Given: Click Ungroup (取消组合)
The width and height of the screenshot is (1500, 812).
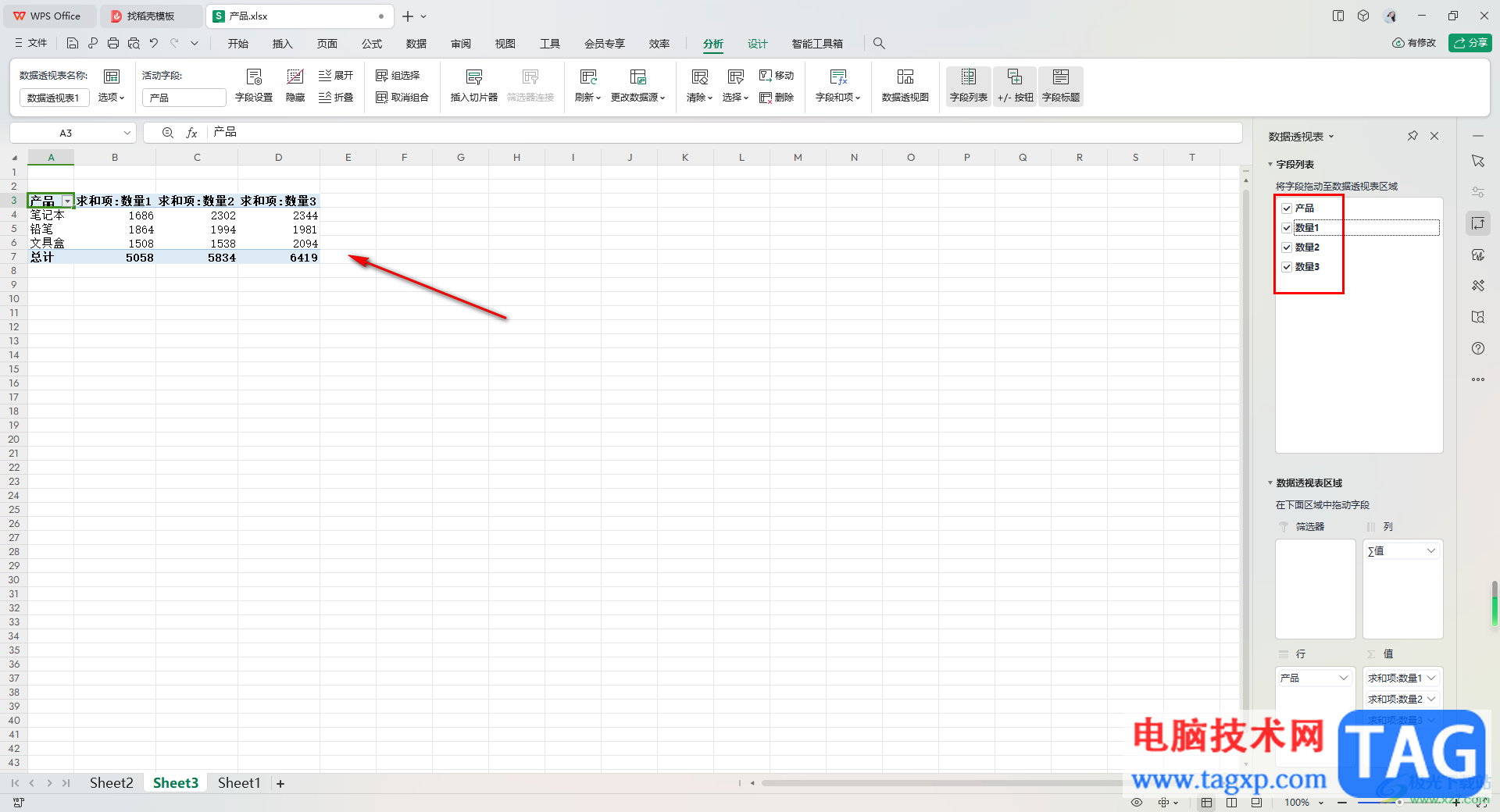Looking at the screenshot, I should coord(402,98).
